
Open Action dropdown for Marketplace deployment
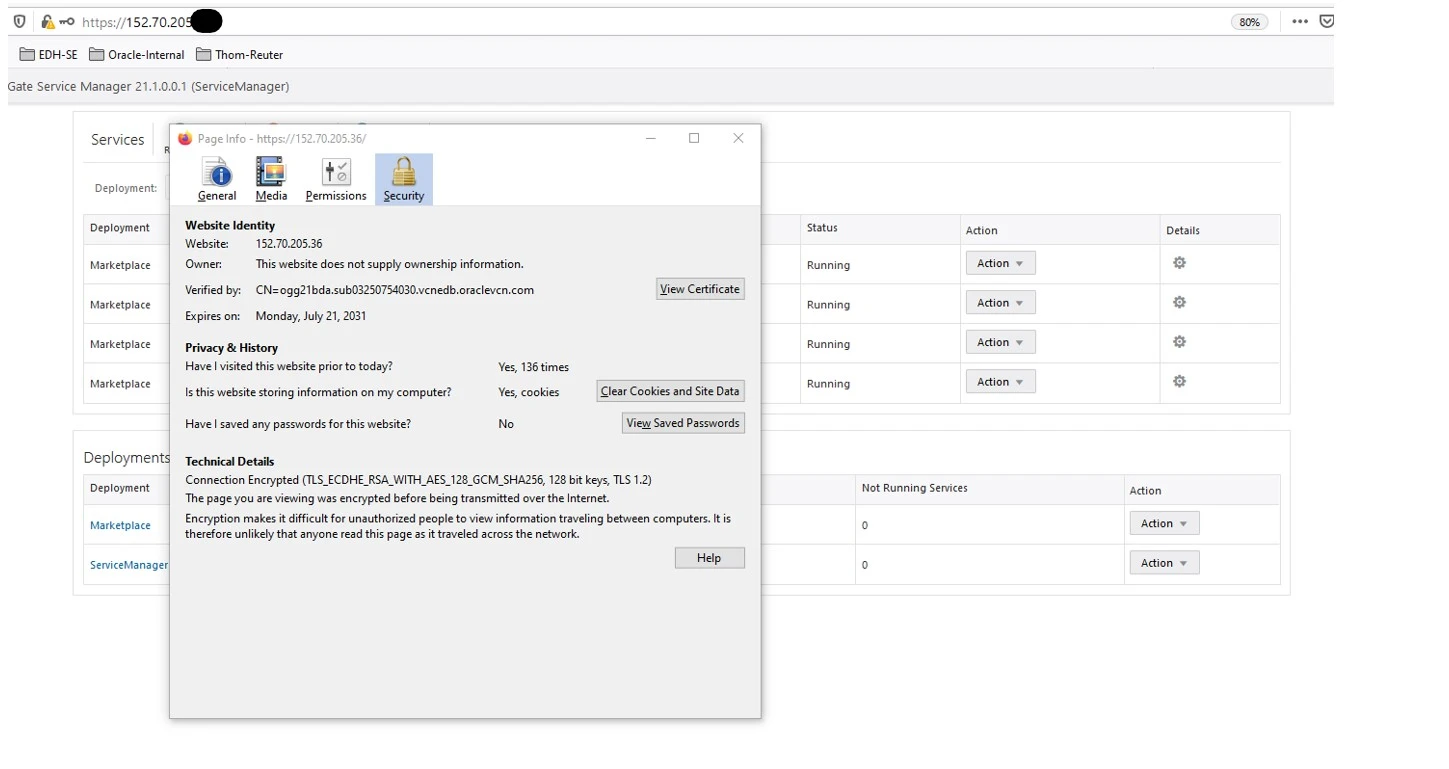click(x=1163, y=523)
